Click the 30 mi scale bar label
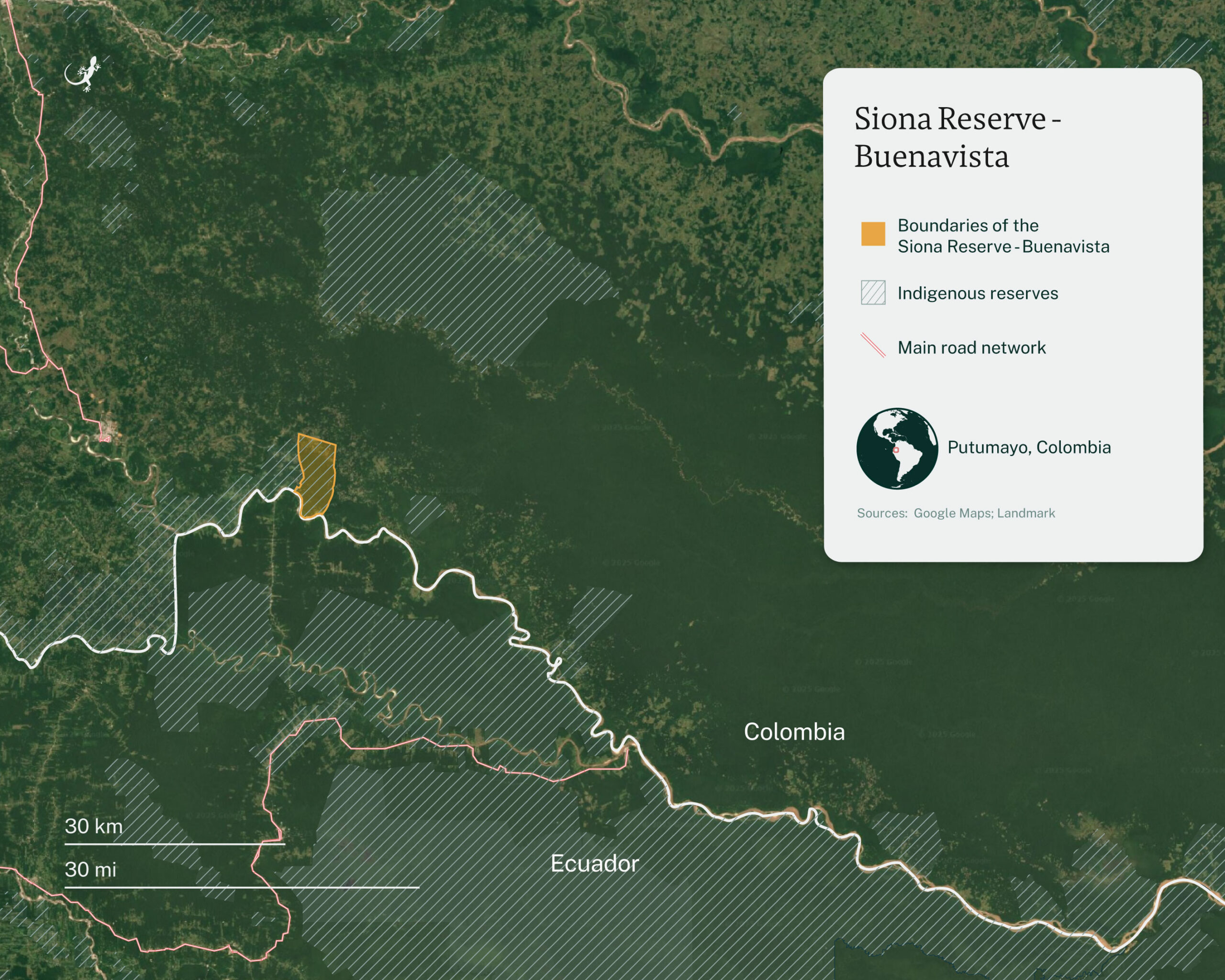The width and height of the screenshot is (1225, 980). click(90, 869)
